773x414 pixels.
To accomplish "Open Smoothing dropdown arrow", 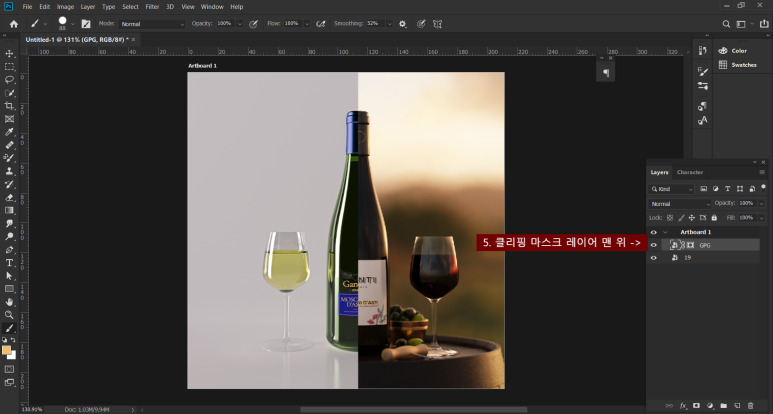I will click(x=389, y=24).
